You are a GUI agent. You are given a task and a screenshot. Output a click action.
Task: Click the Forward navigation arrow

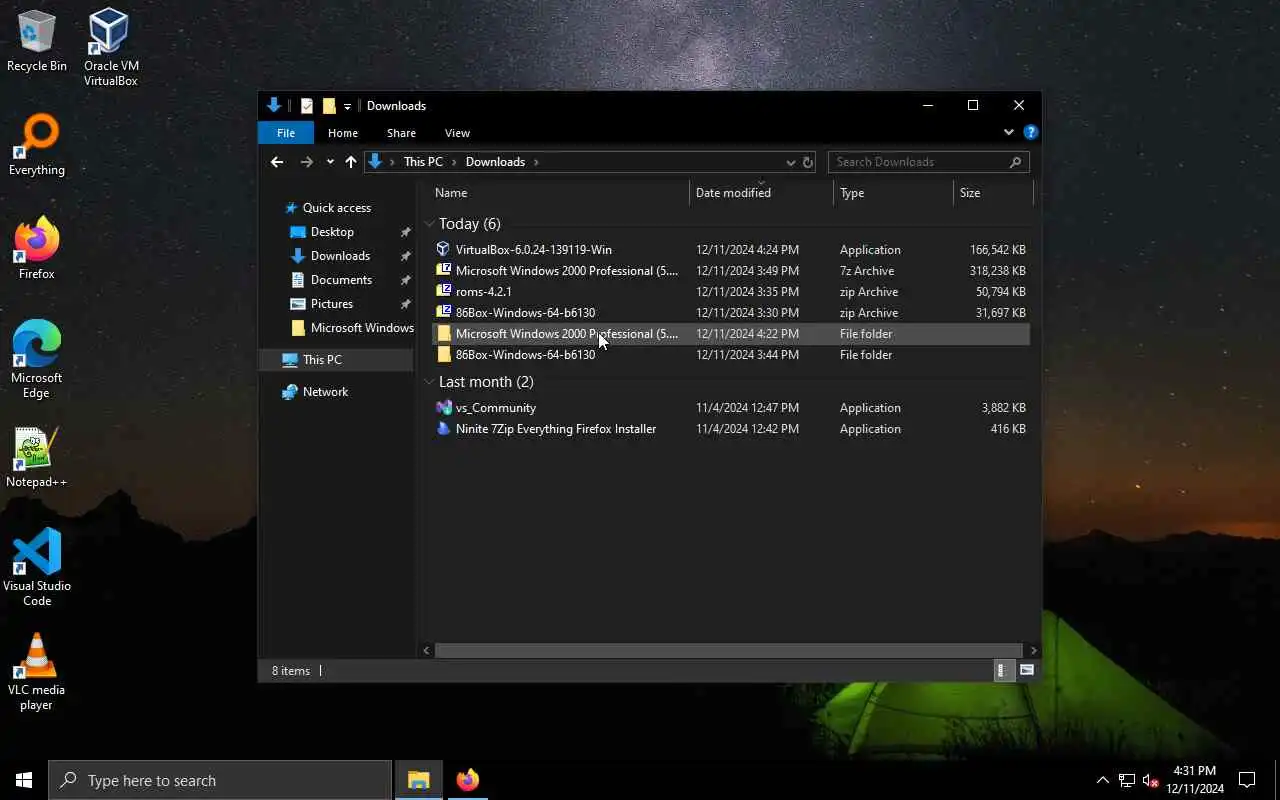(x=307, y=162)
